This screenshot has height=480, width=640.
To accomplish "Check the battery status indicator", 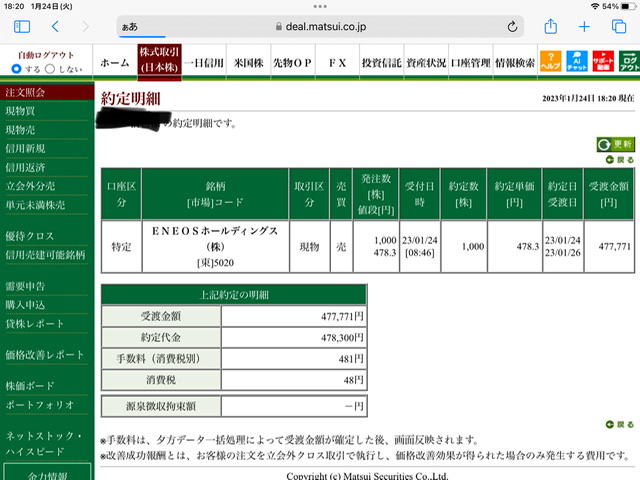I will click(x=628, y=6).
